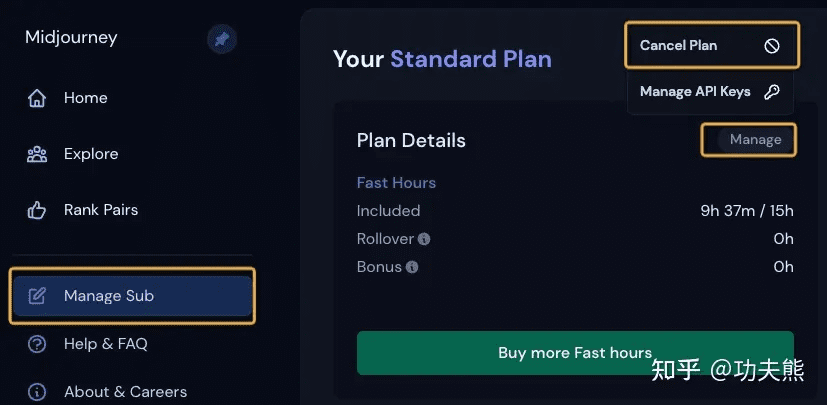
Task: Click the key icon beside Manage API Keys
Action: coord(772,92)
